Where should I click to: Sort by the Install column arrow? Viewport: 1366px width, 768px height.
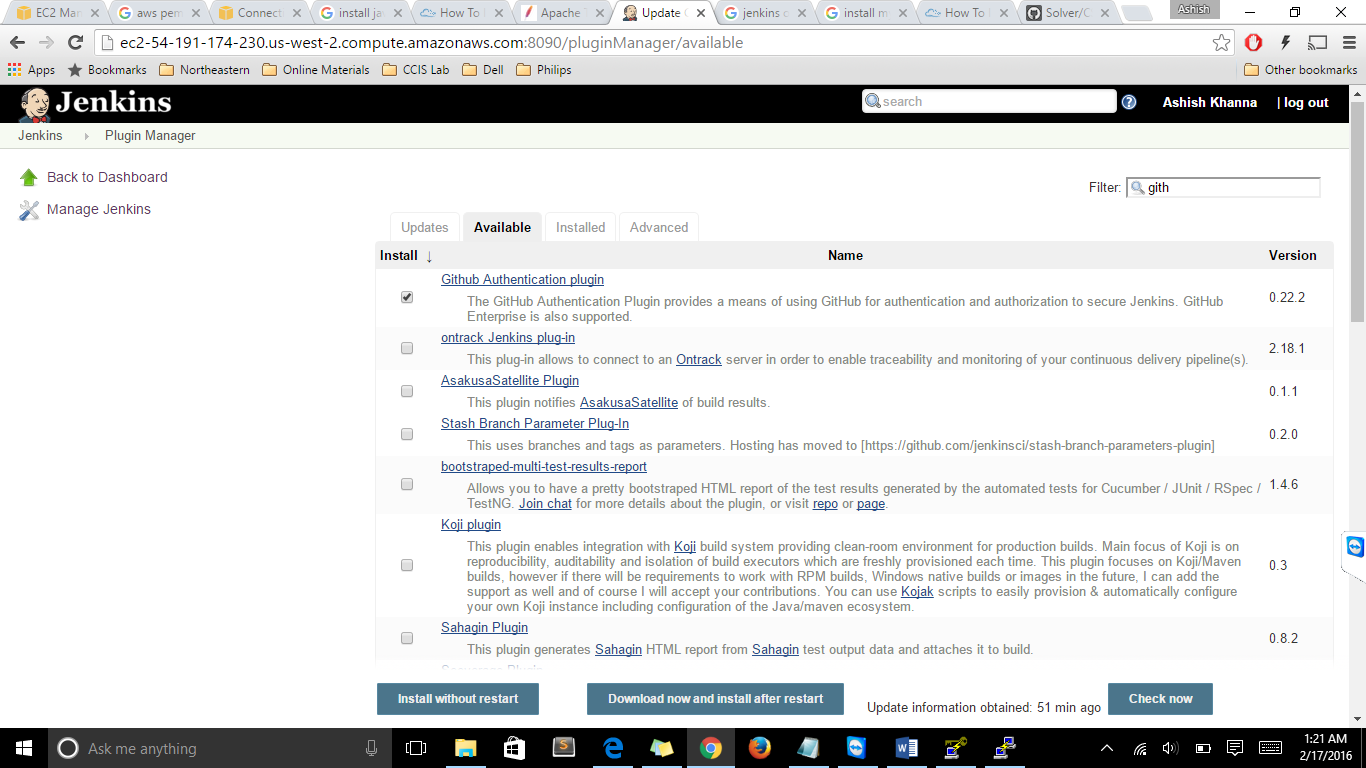[x=429, y=256]
